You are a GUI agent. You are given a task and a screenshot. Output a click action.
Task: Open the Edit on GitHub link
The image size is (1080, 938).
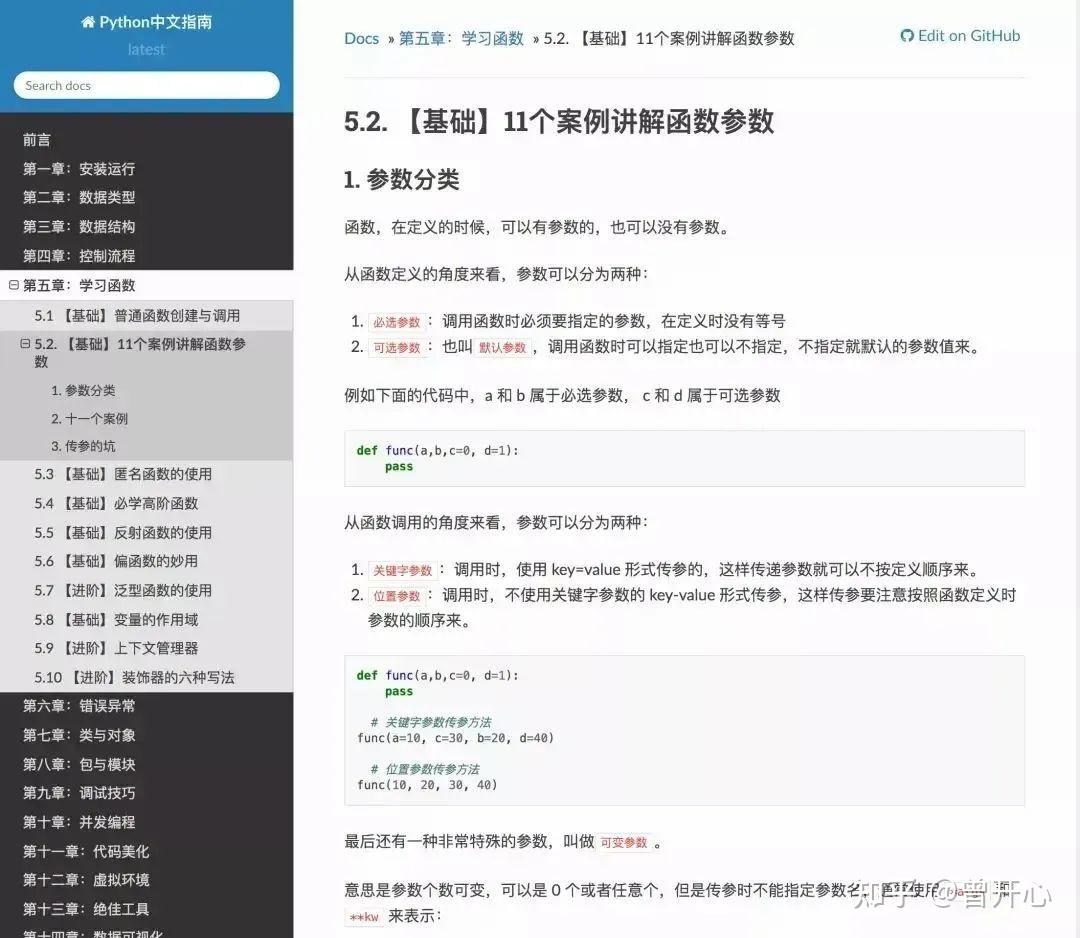(x=968, y=35)
